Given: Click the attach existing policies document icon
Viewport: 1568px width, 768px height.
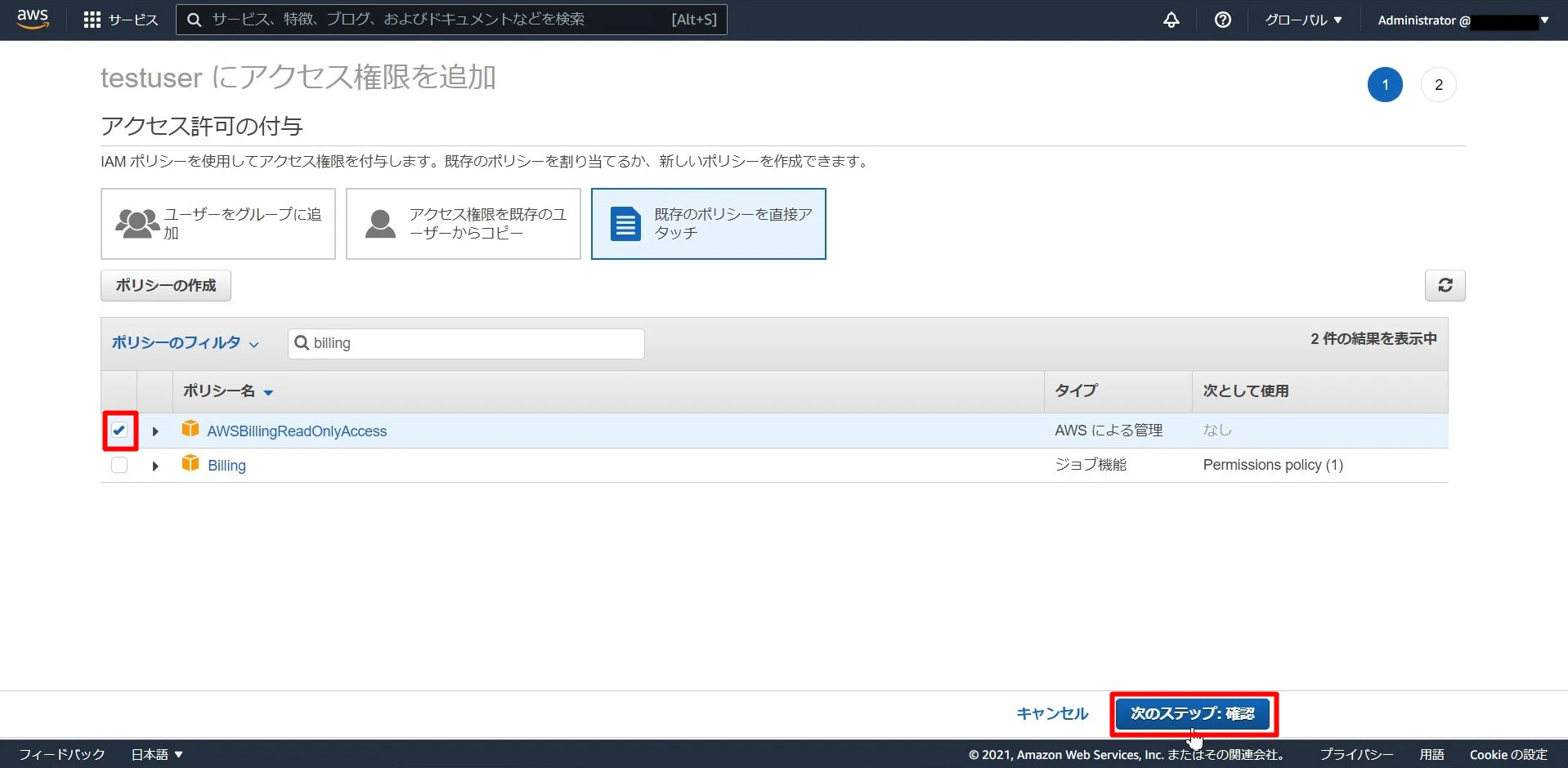Looking at the screenshot, I should (x=626, y=223).
